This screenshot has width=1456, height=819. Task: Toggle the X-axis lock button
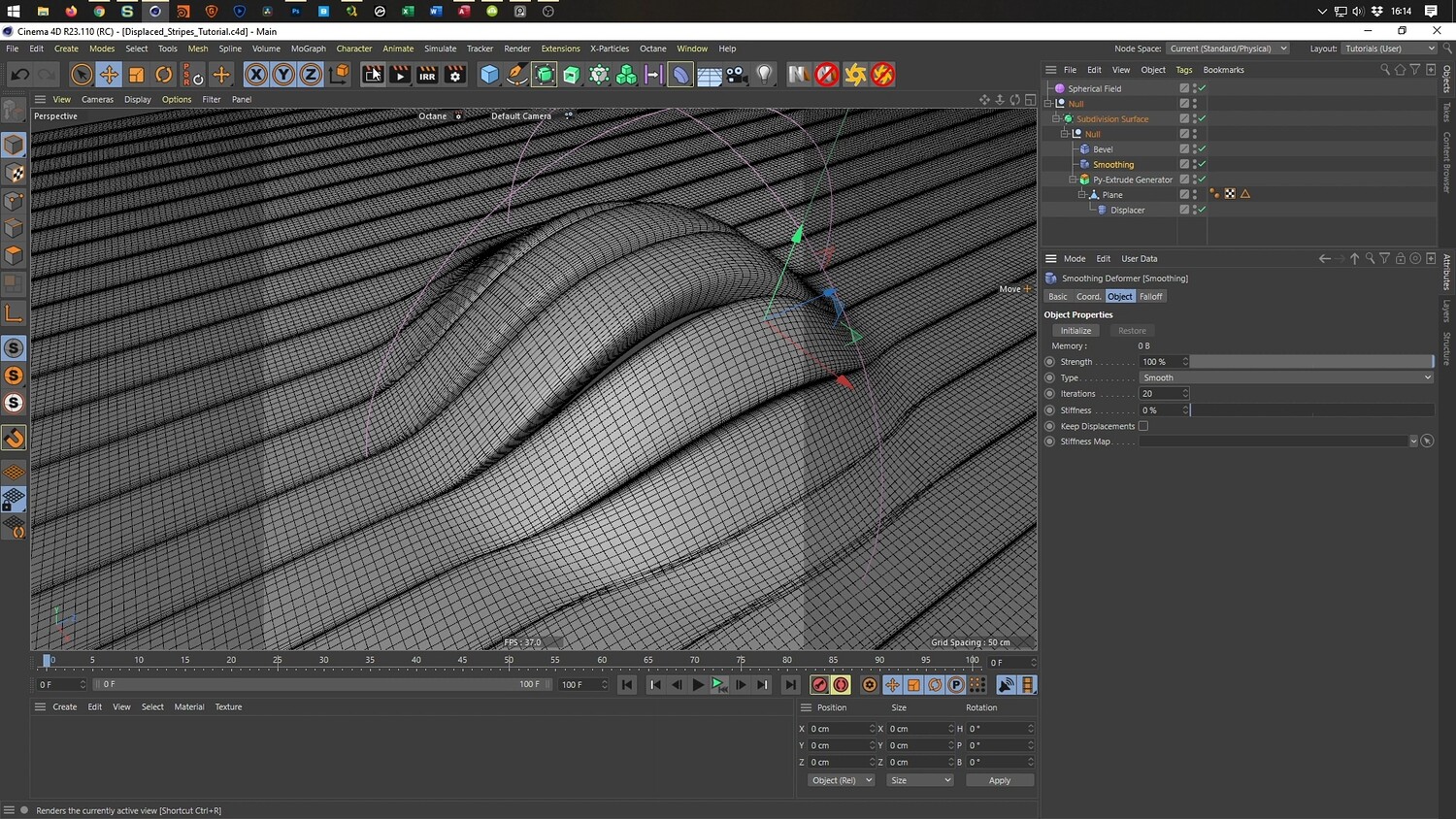(x=255, y=75)
